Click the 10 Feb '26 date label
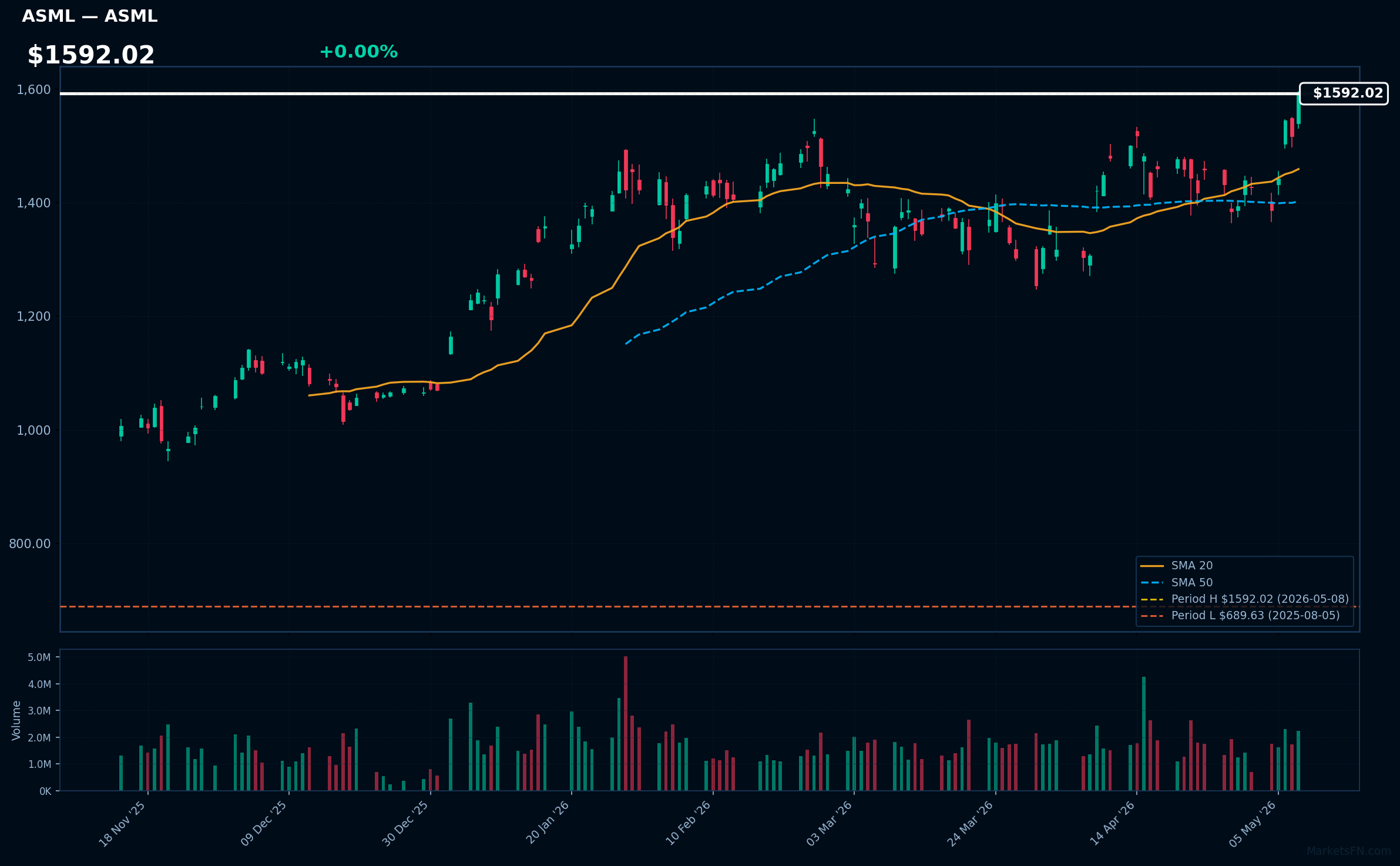The height and width of the screenshot is (866, 1400). 688,824
